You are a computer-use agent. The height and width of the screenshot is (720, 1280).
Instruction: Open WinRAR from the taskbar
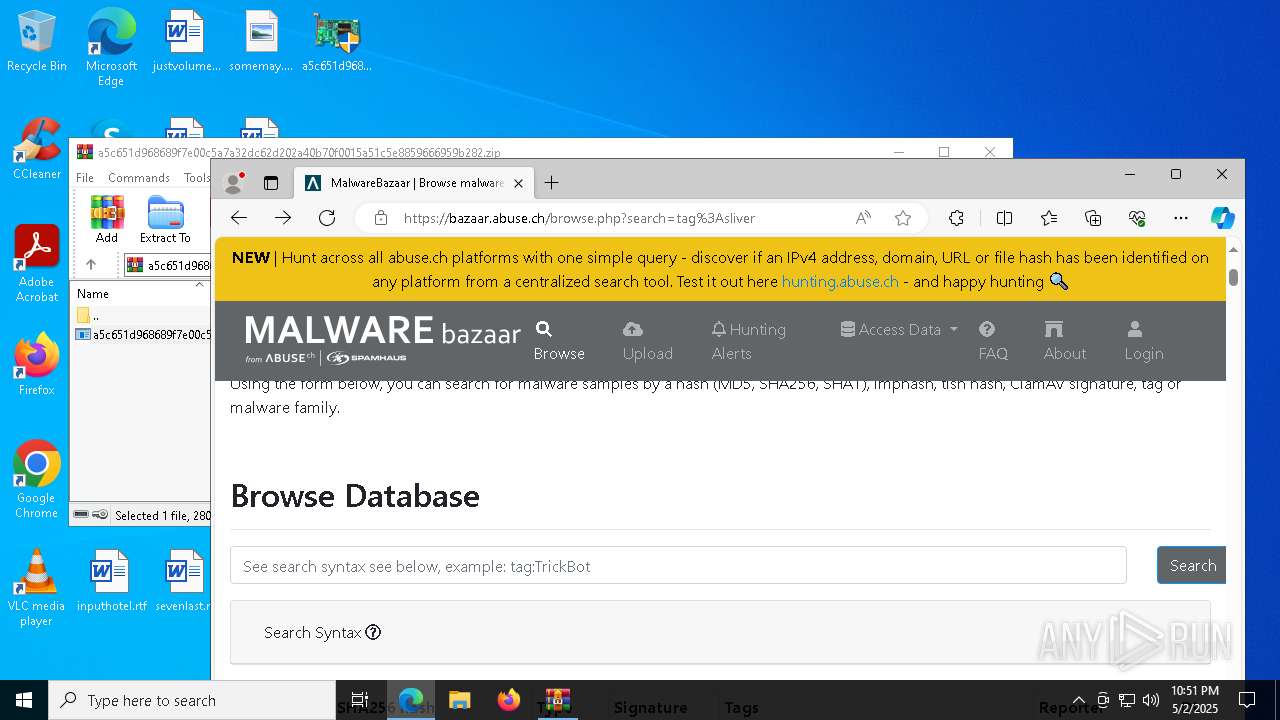point(557,700)
